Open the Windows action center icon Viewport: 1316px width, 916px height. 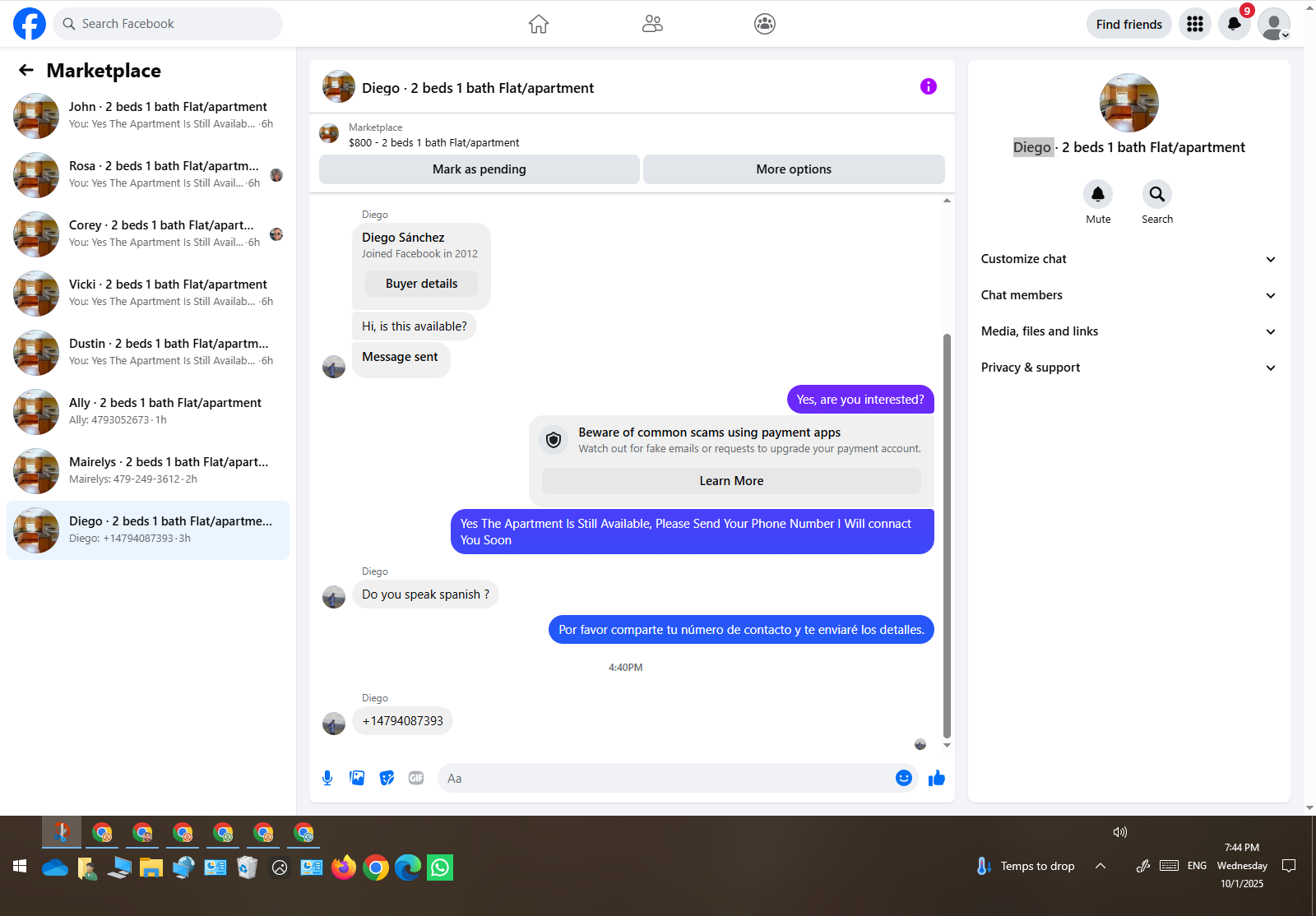point(1289,866)
